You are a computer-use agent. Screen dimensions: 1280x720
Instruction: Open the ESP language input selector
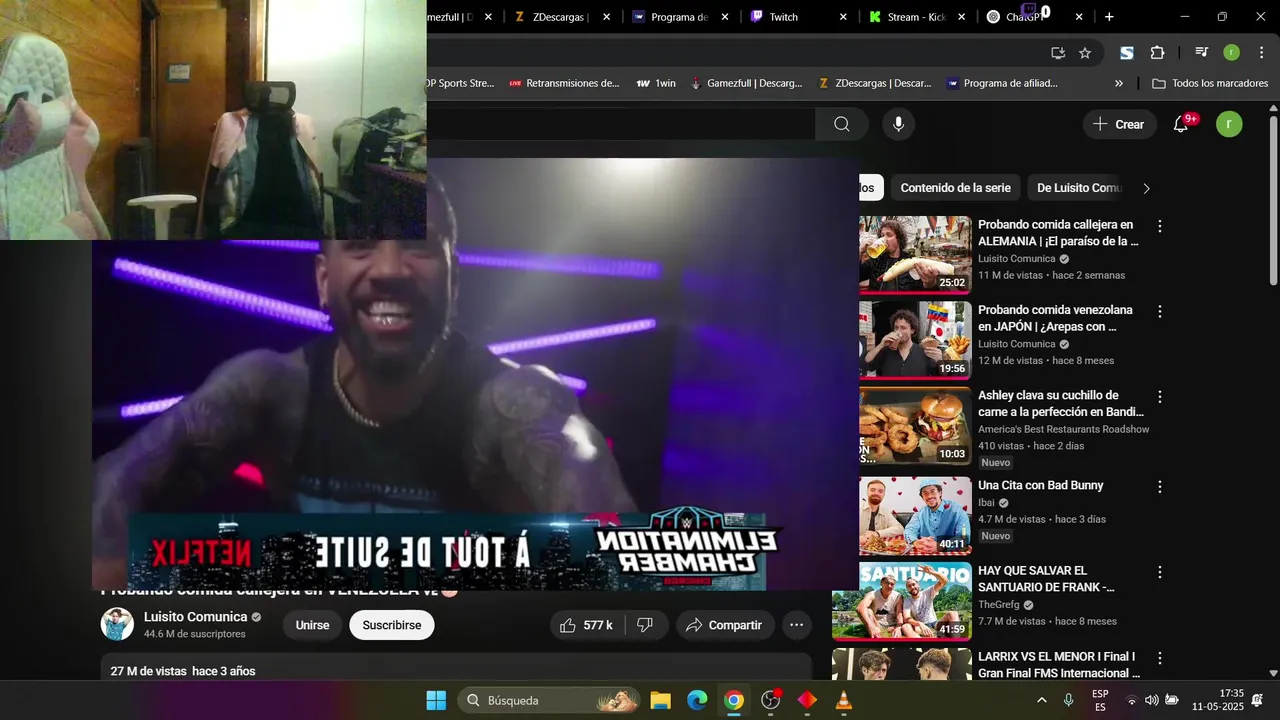[1100, 700]
